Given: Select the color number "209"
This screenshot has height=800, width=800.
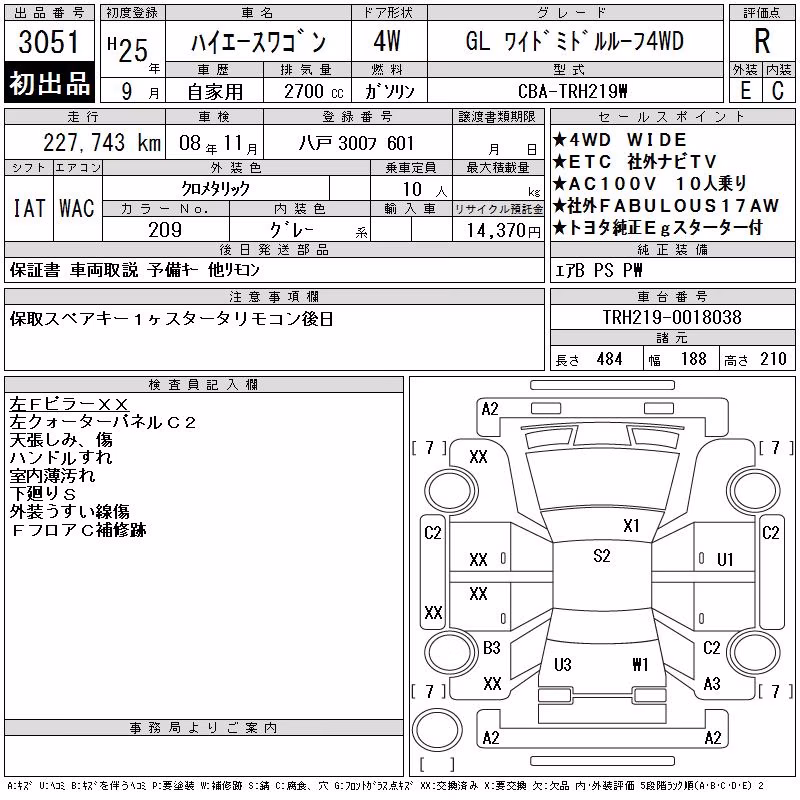Looking at the screenshot, I should [165, 230].
